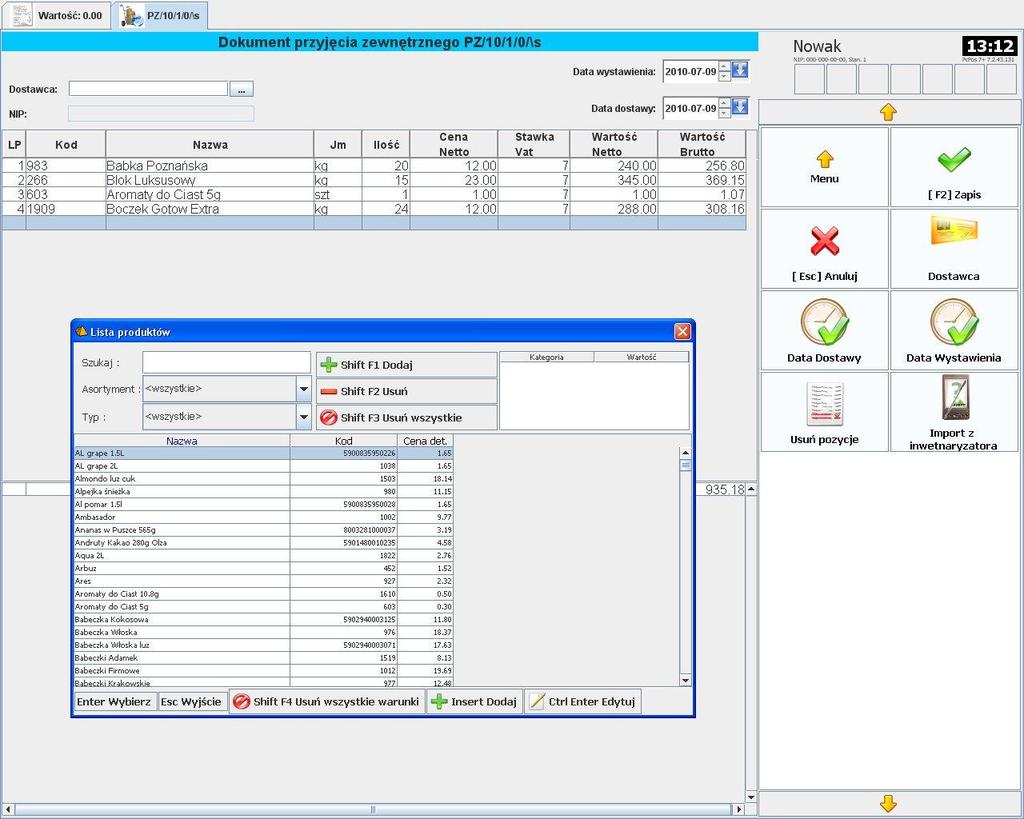Open calendar picker for Data wystawienia
Viewport: 1024px width, 819px height.
point(740,71)
